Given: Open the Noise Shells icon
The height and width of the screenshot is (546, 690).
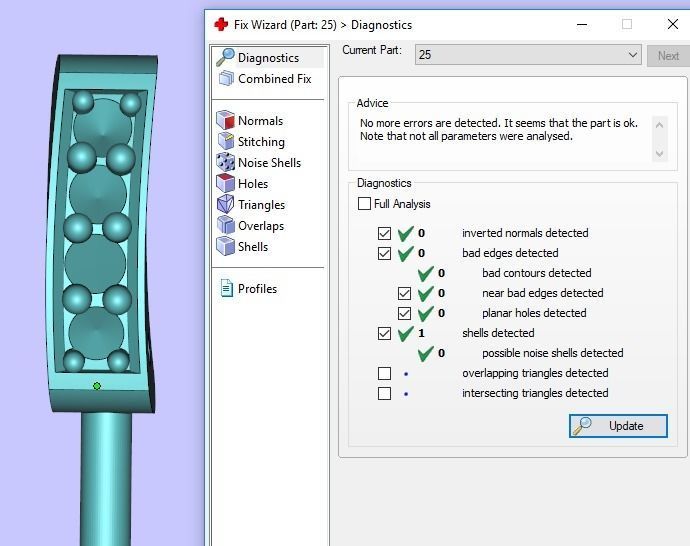Looking at the screenshot, I should (226, 162).
